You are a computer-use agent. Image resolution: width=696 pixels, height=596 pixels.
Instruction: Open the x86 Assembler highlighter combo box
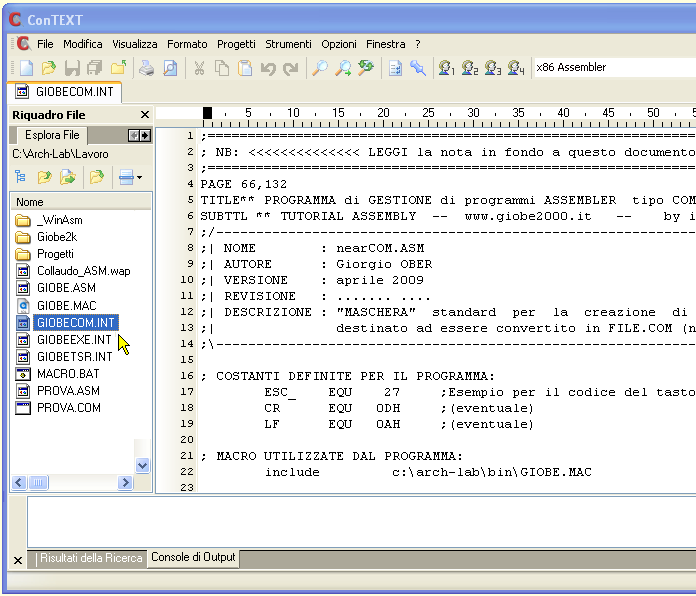[x=615, y=67]
